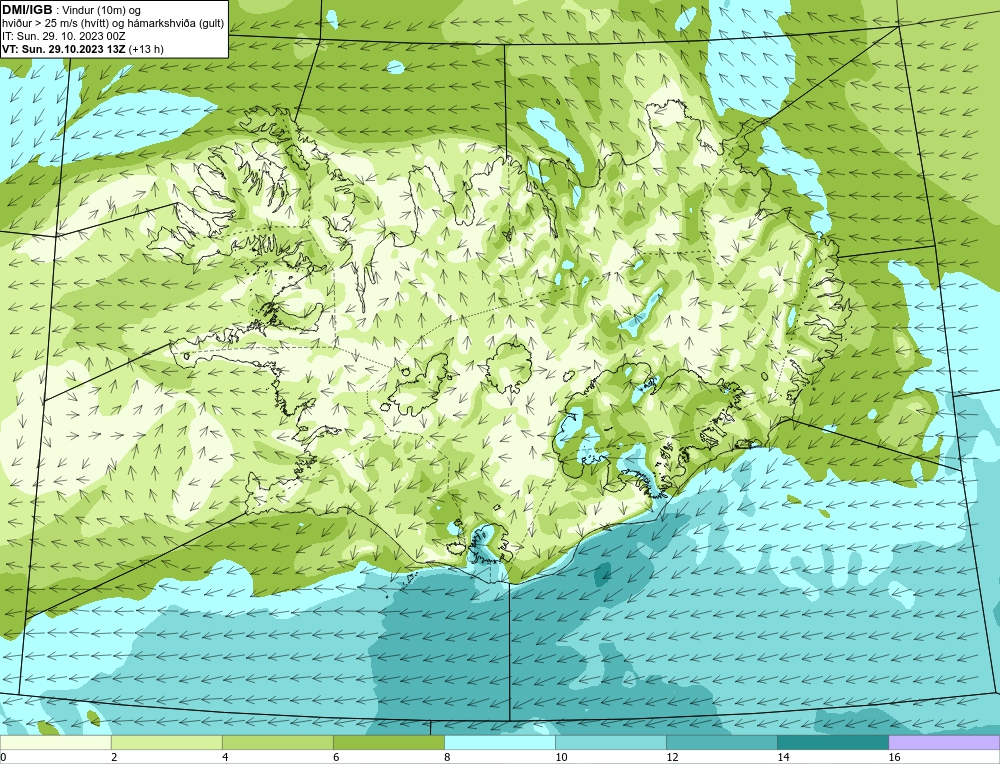Click the 14–16 m/s dark teal legend swatch
1000x764 pixels.
pyautogui.click(x=832, y=743)
